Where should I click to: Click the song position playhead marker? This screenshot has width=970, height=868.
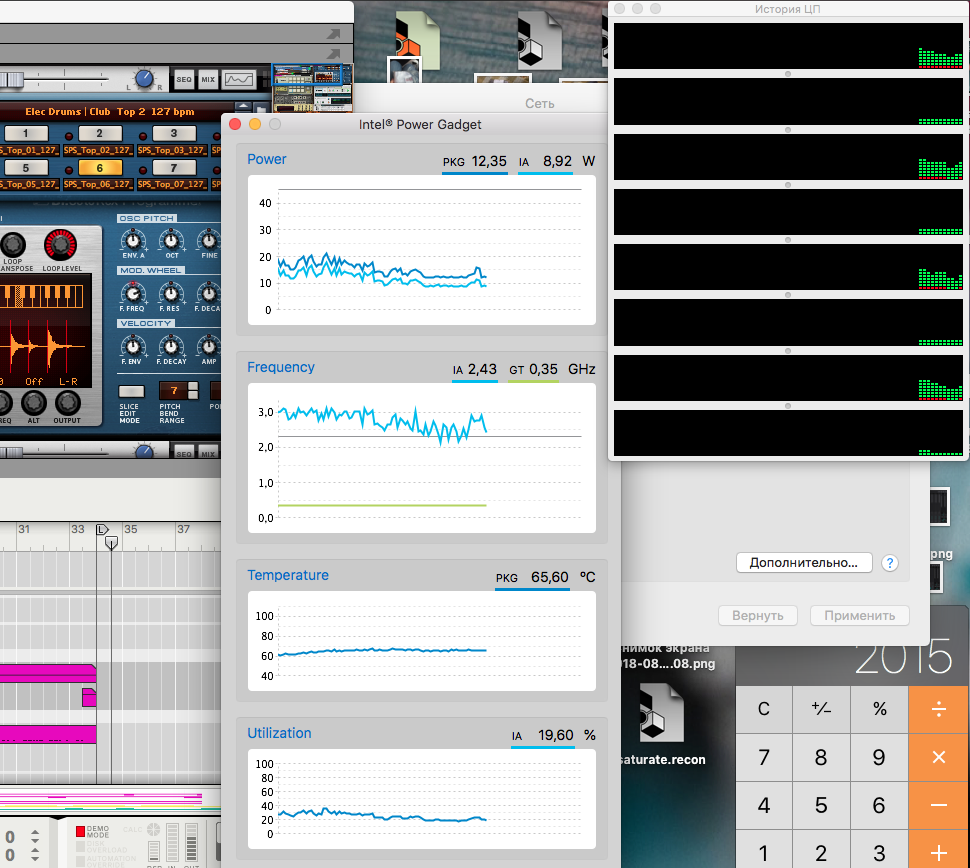click(111, 543)
